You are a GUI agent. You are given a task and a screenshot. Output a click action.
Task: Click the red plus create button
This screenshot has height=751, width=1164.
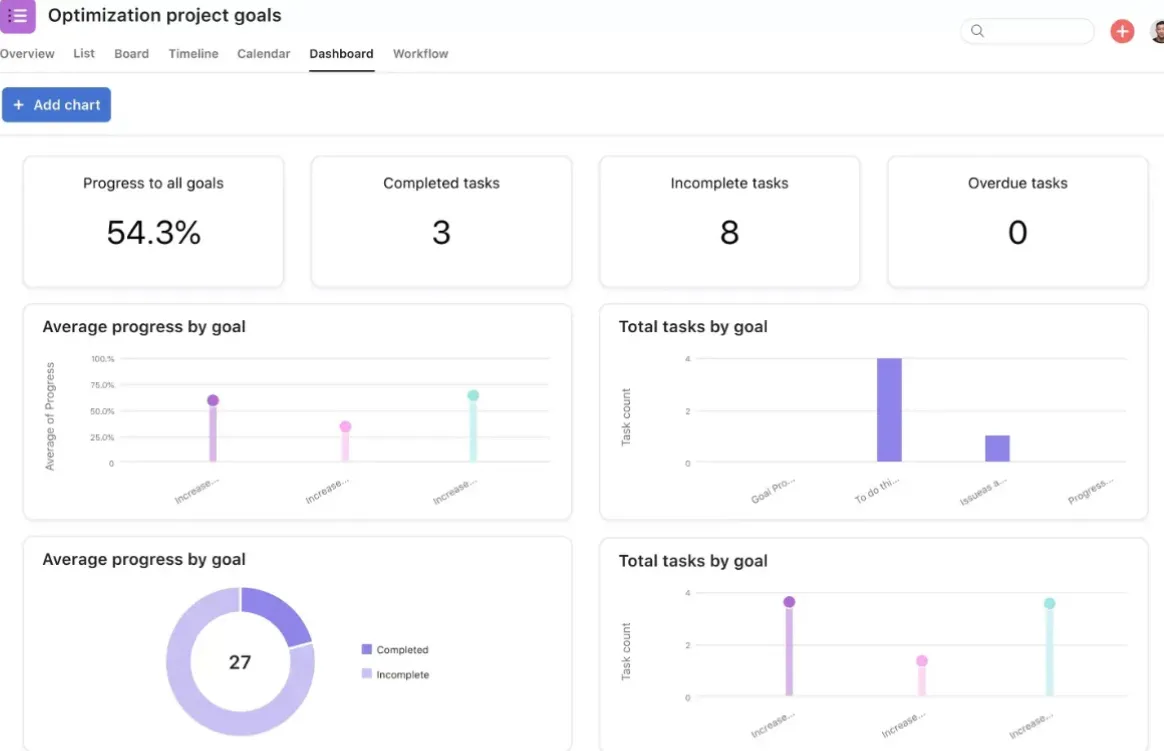1122,31
